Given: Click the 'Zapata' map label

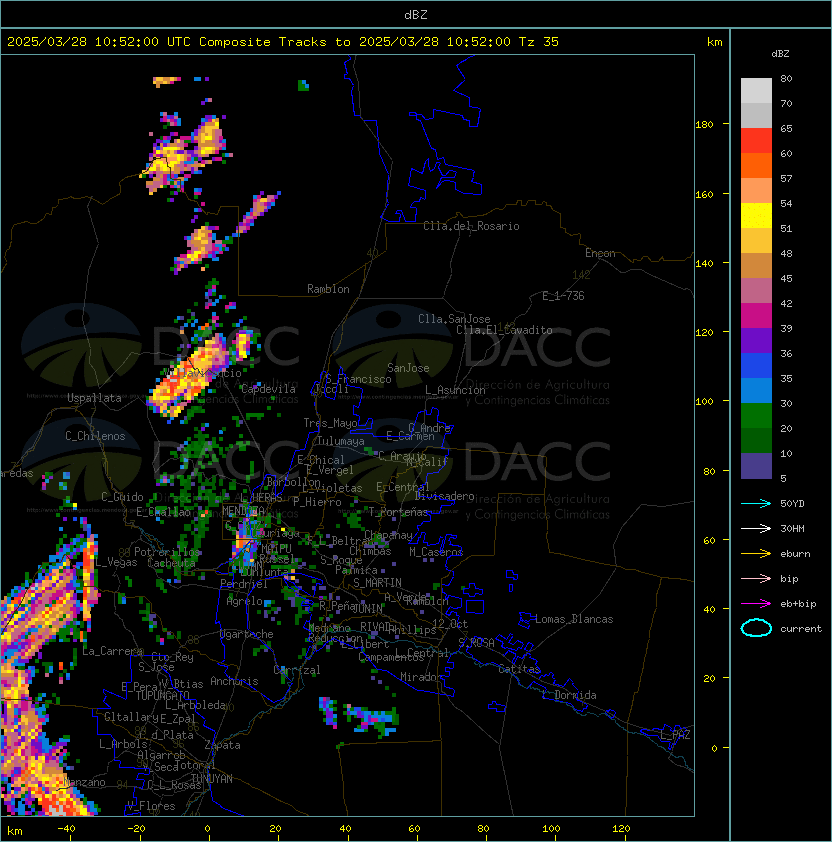Looking at the screenshot, I should pos(222,745).
